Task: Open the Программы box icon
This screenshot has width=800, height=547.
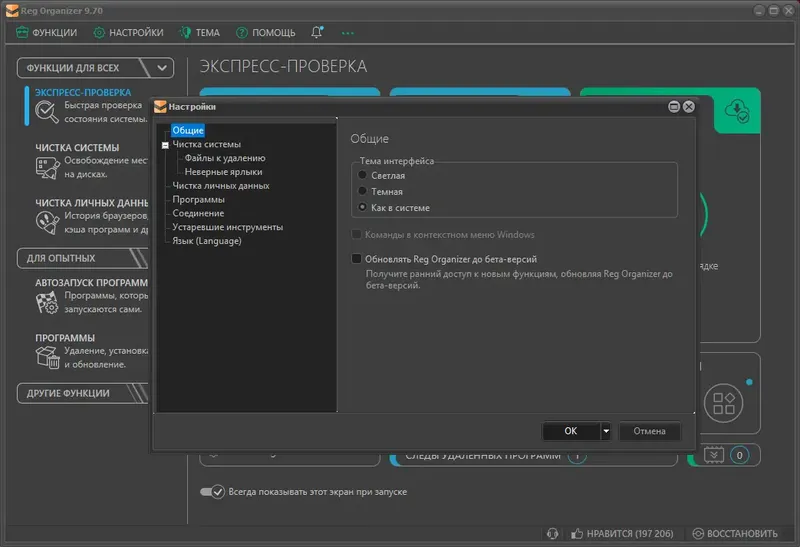Action: pyautogui.click(x=47, y=357)
